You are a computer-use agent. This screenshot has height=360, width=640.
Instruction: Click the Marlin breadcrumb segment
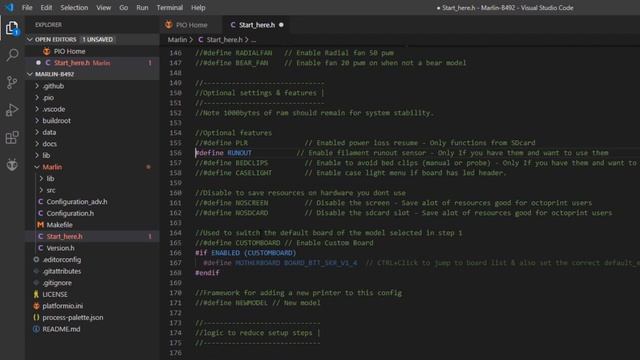(x=177, y=40)
